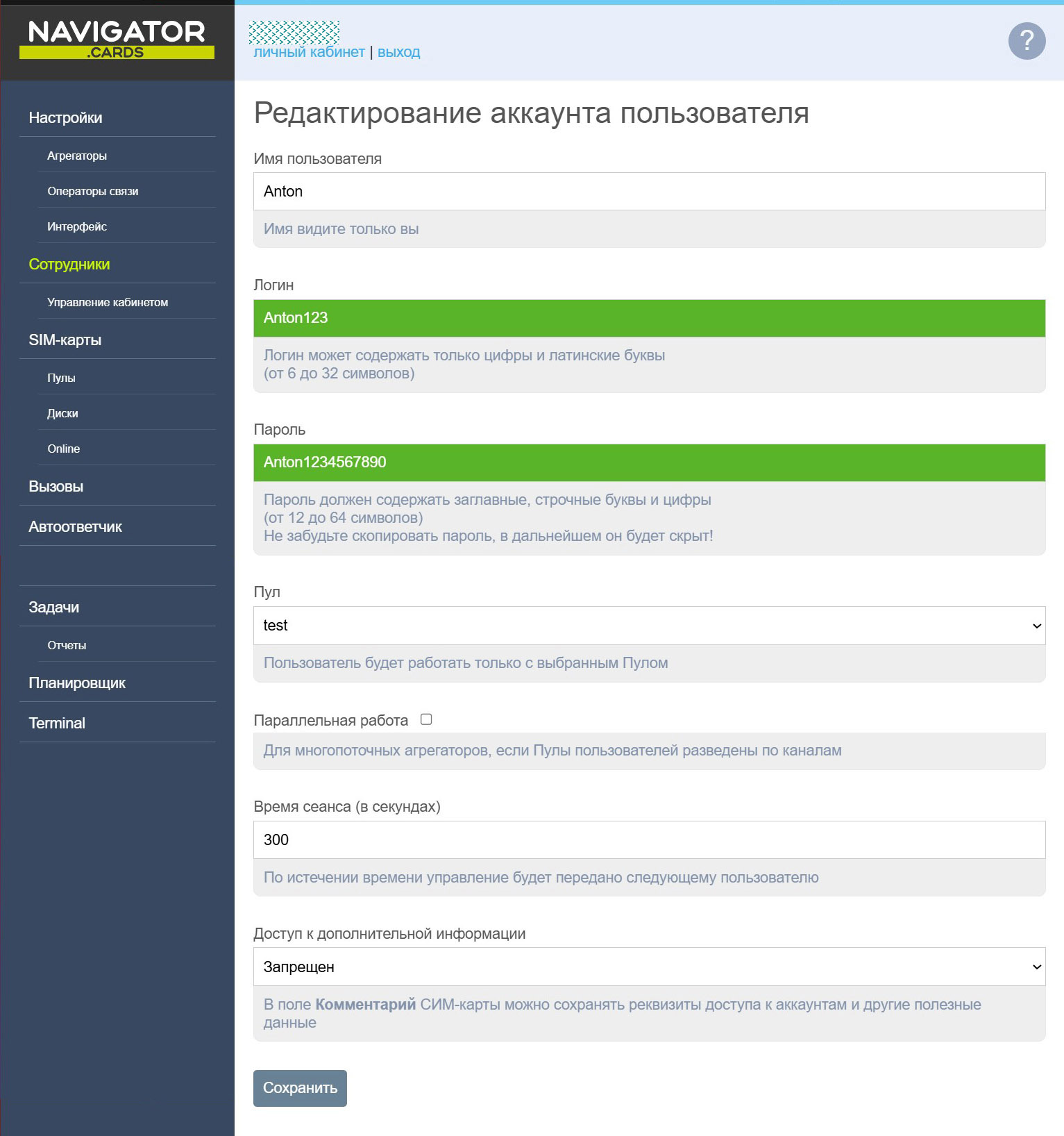Screen dimensions: 1064x1136
Task: Select the Время сеанса input field
Action: pyautogui.click(x=649, y=840)
